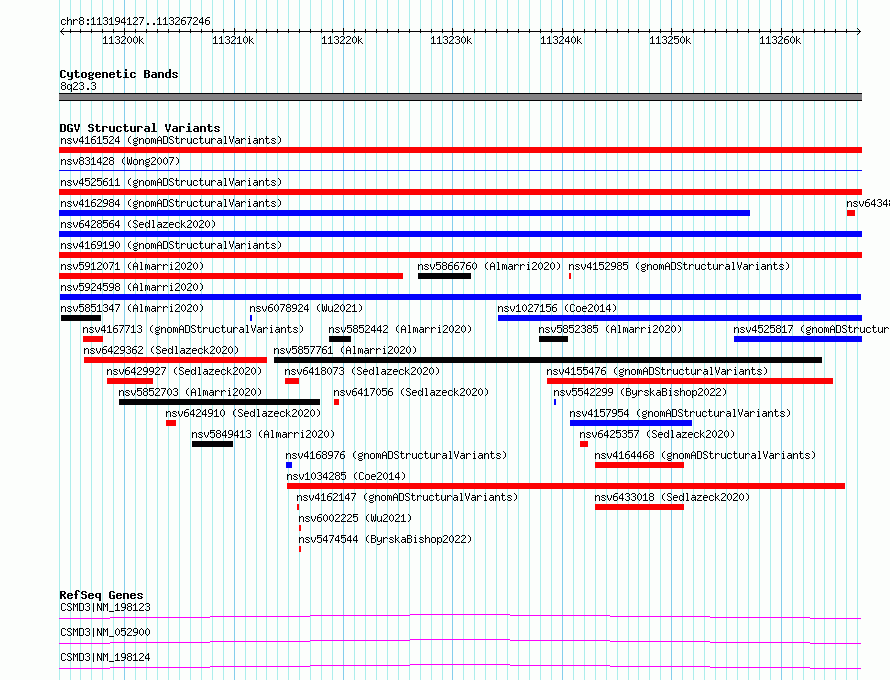Click the red bar of nsv4155476
Screen dimensions: 890x680
tap(690, 381)
